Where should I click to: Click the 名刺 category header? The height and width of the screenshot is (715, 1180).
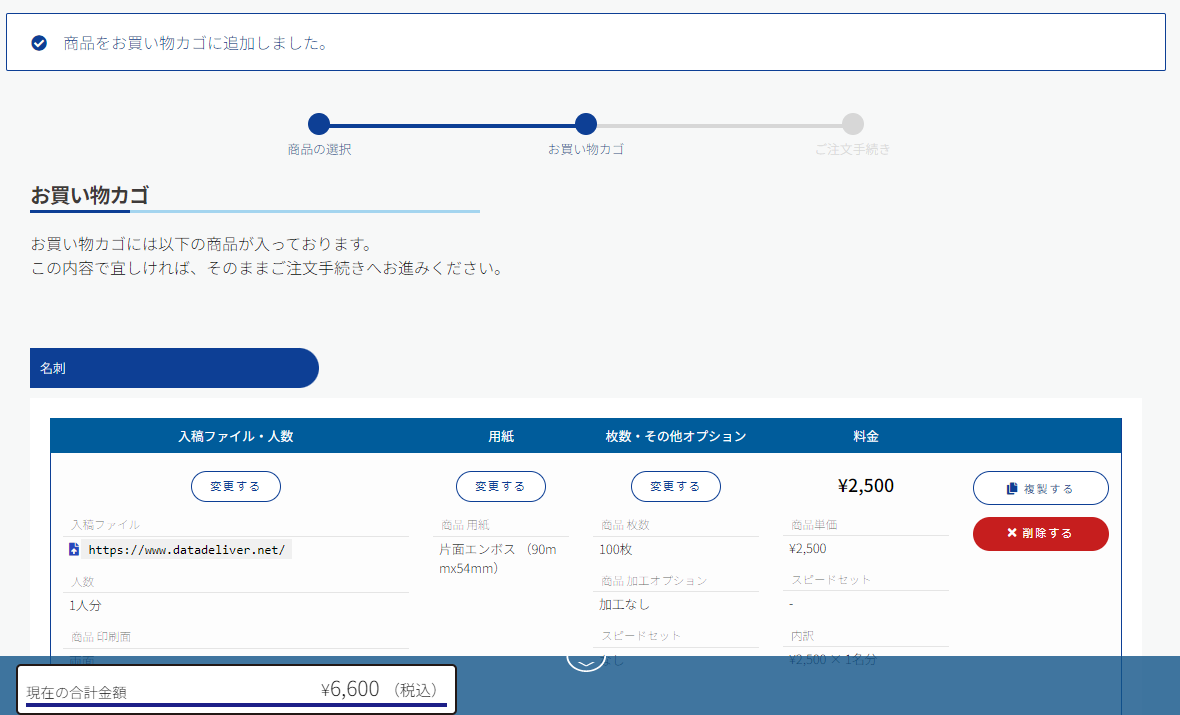(175, 368)
